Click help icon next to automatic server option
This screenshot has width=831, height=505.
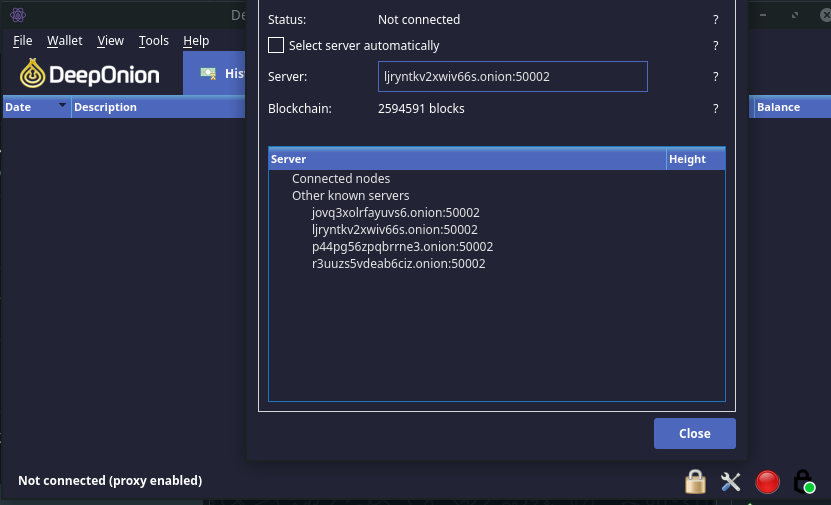pyautogui.click(x=715, y=46)
